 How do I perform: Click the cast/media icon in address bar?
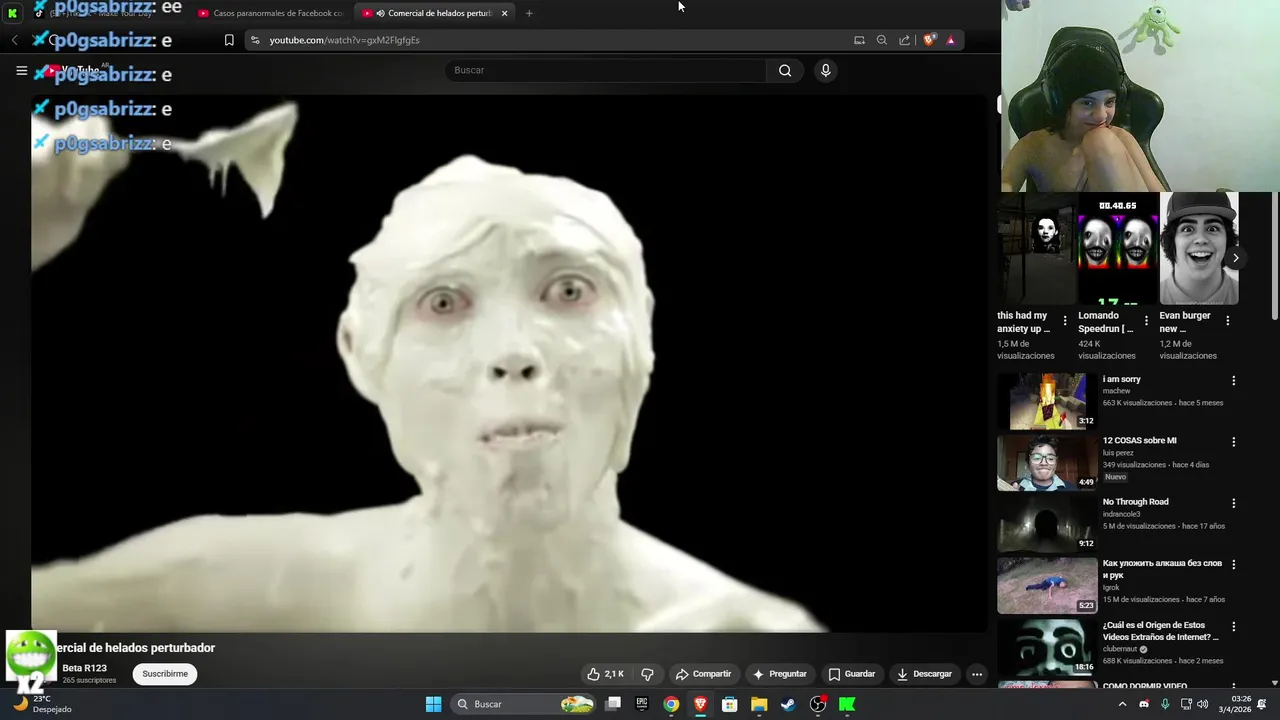tap(859, 40)
